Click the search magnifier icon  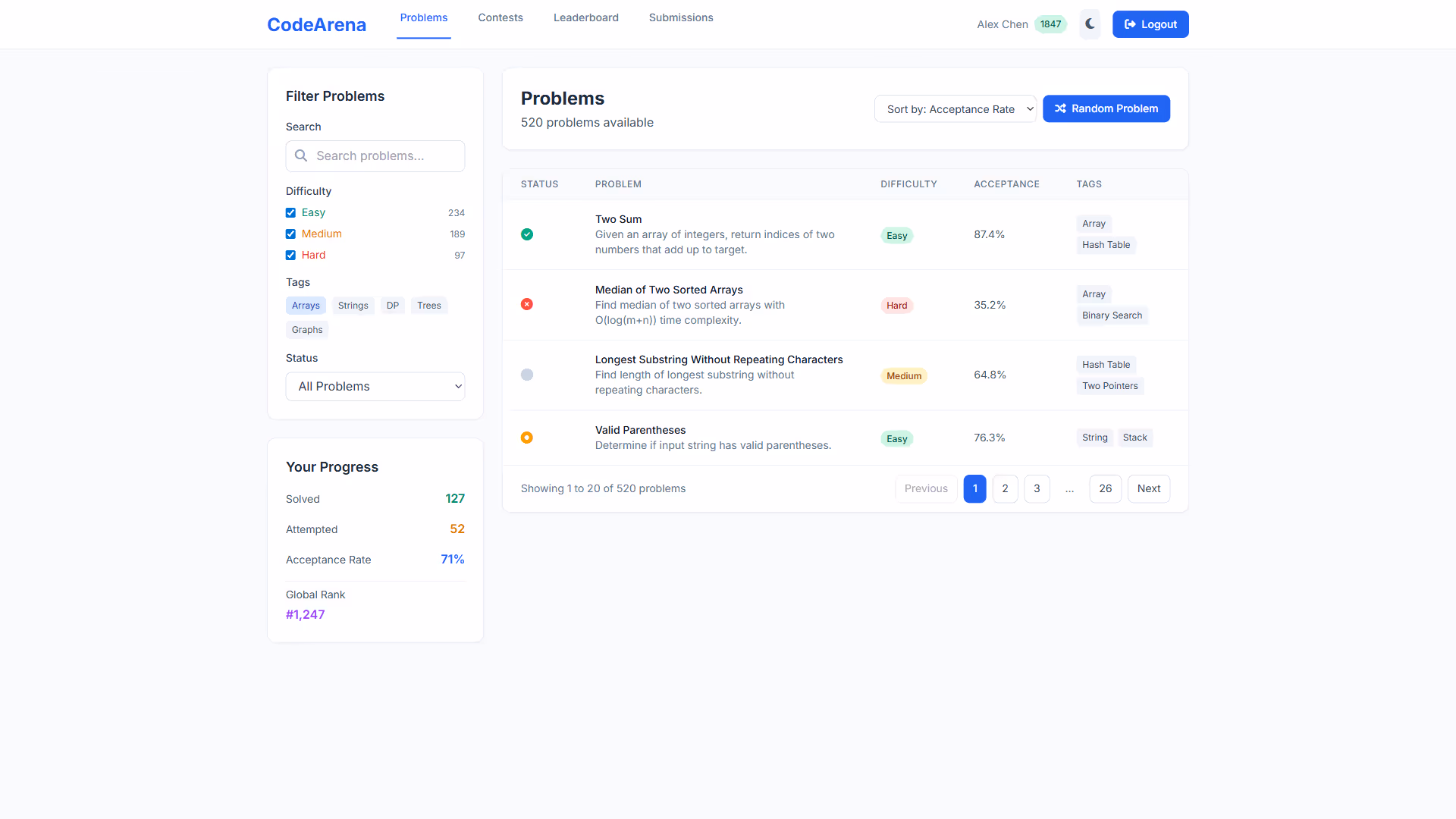(302, 155)
